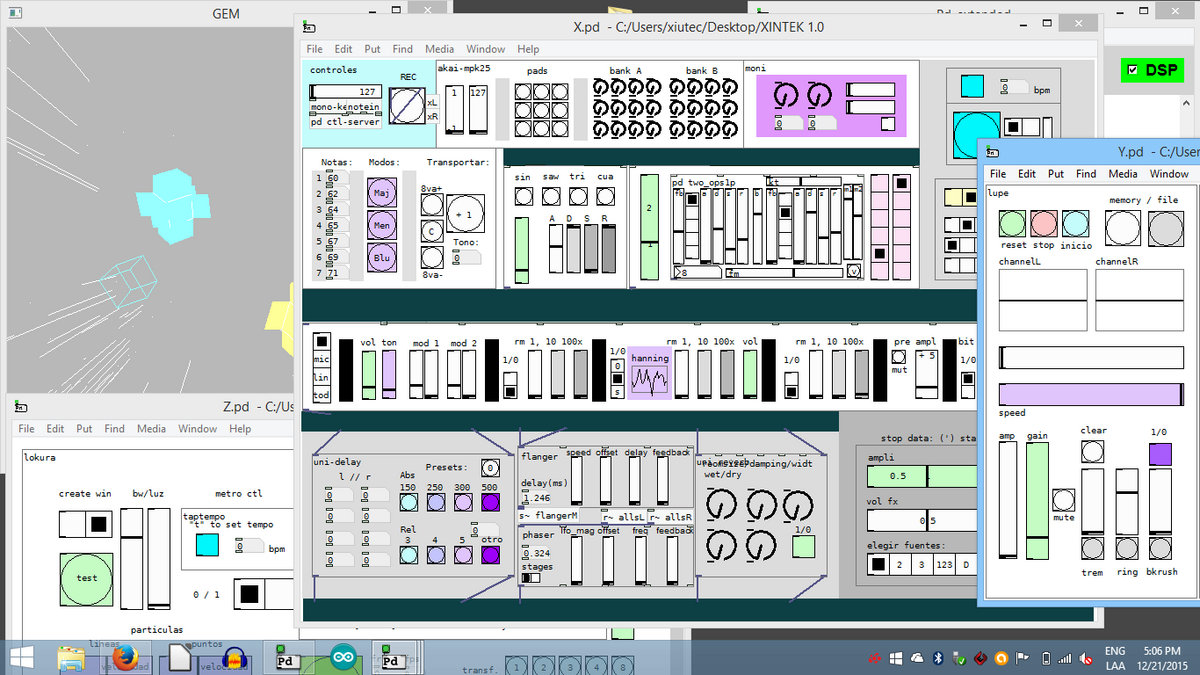Select the 500 preset in uni-delay
1200x675 pixels.
click(490, 503)
